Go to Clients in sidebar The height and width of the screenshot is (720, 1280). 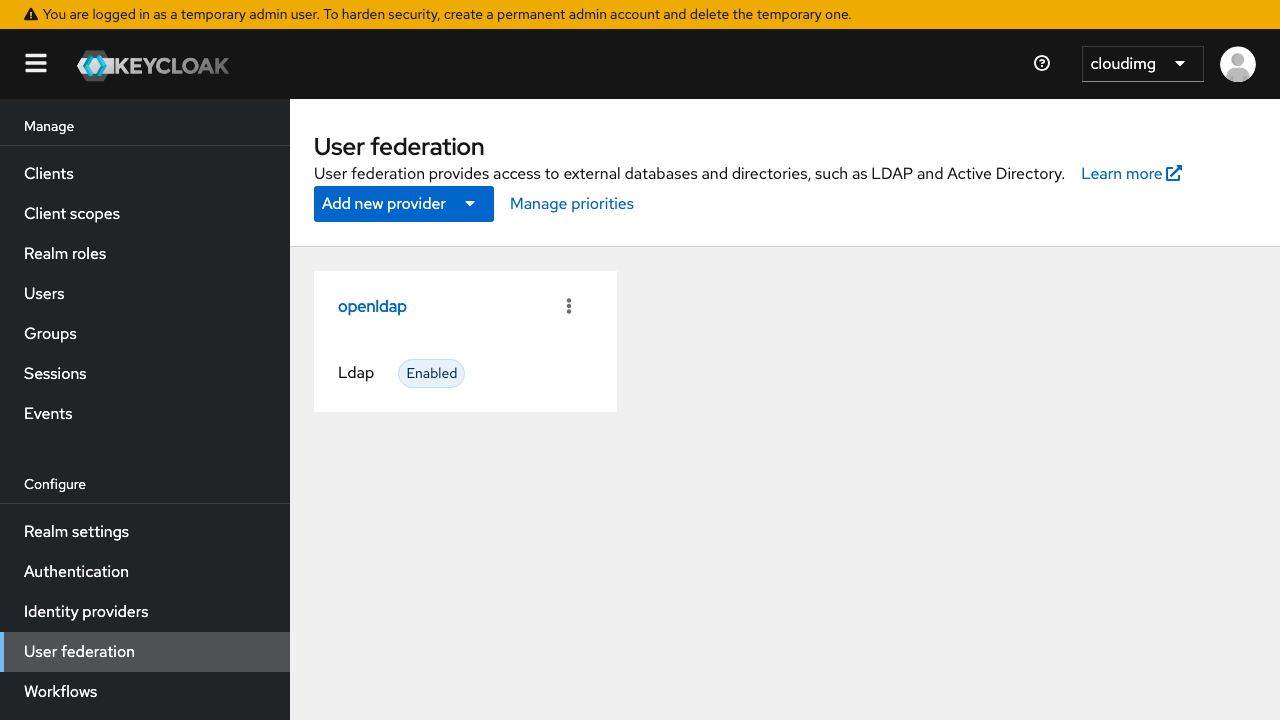[145, 174]
